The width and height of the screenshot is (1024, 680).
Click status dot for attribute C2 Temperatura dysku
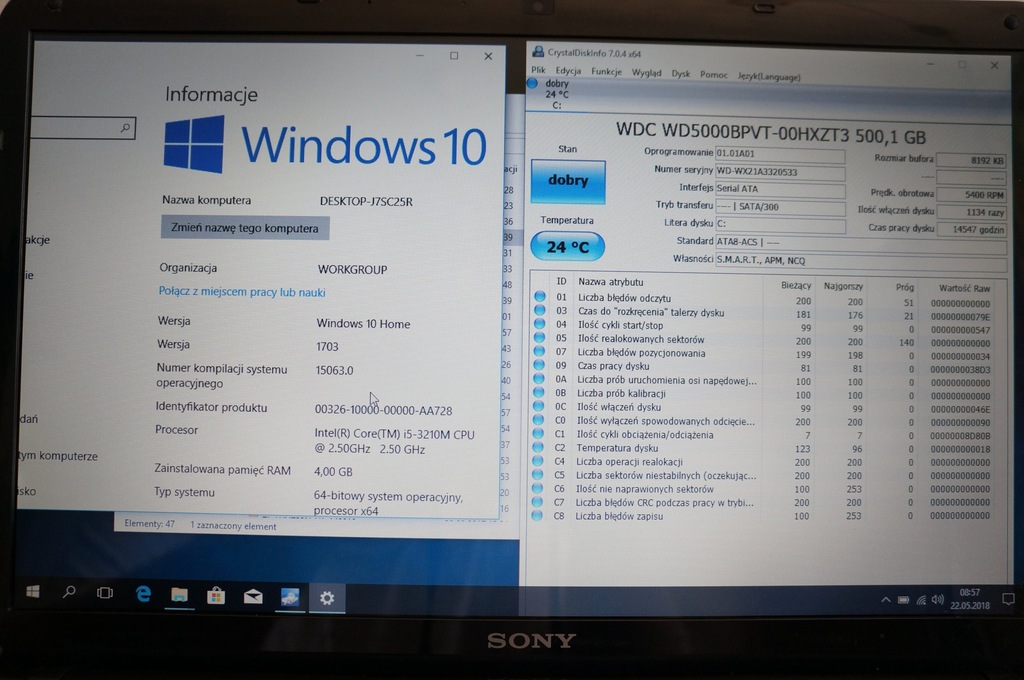click(538, 447)
